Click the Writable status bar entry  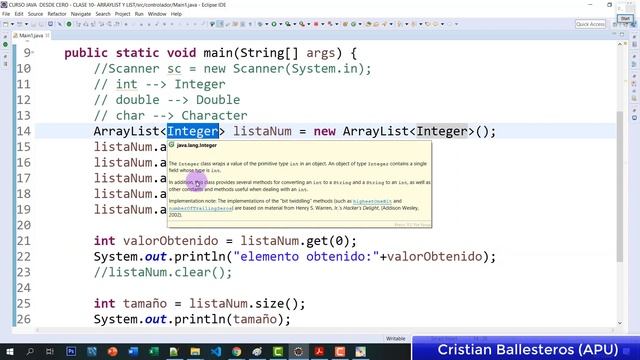[396, 338]
